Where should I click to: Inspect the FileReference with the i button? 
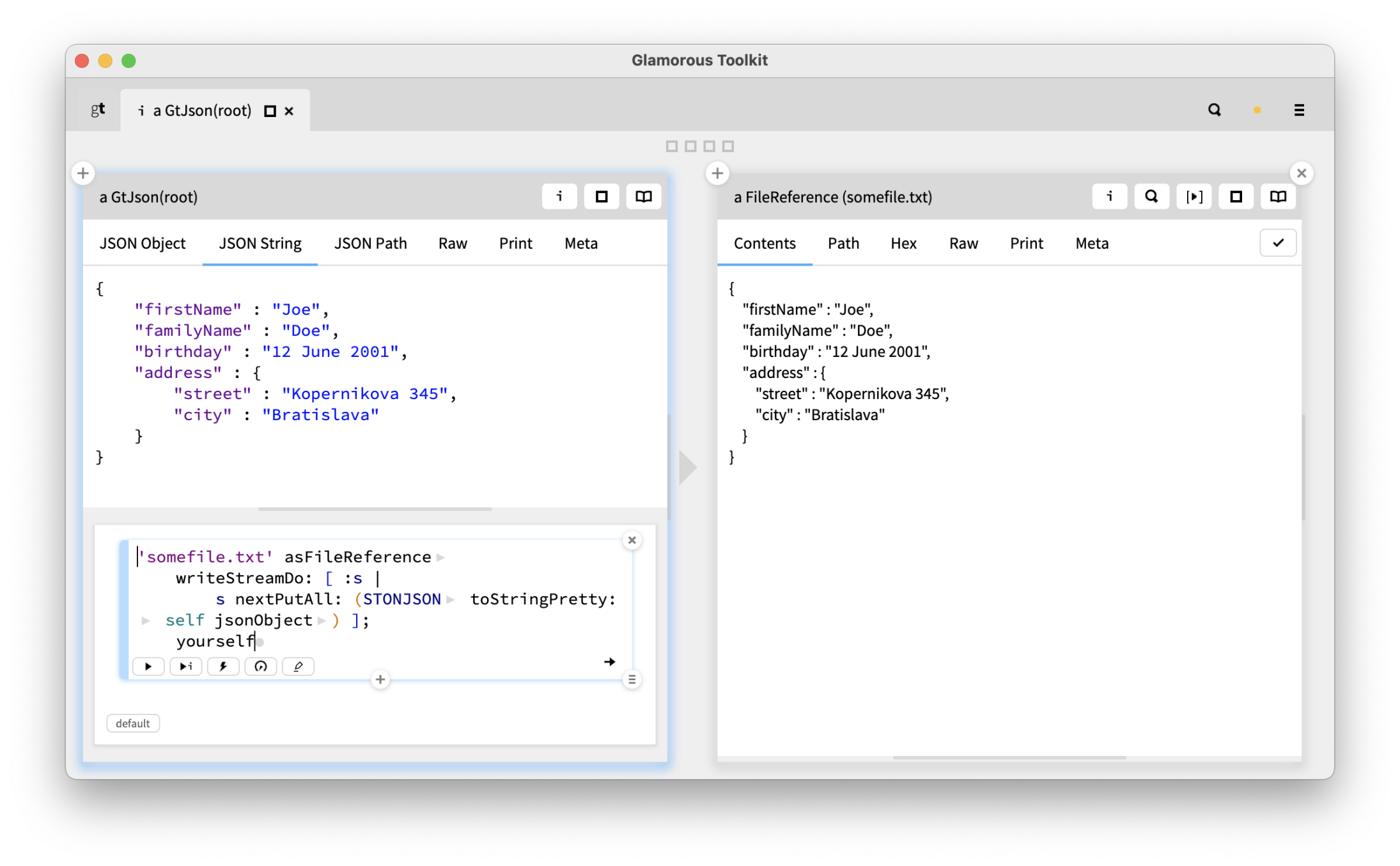(x=1109, y=196)
